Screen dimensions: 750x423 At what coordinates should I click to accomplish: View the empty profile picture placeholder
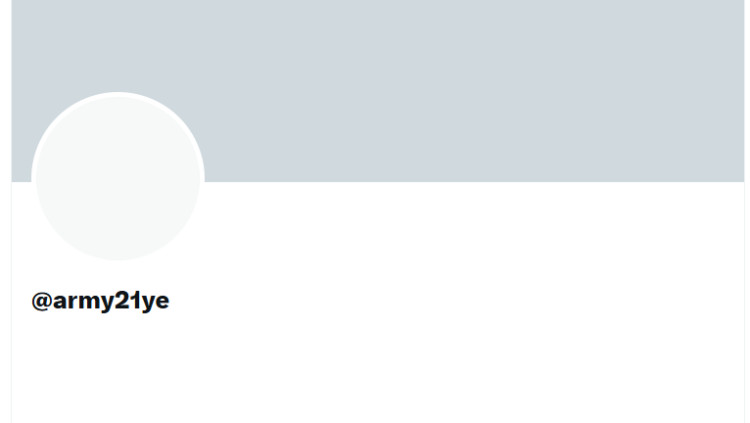tap(118, 178)
